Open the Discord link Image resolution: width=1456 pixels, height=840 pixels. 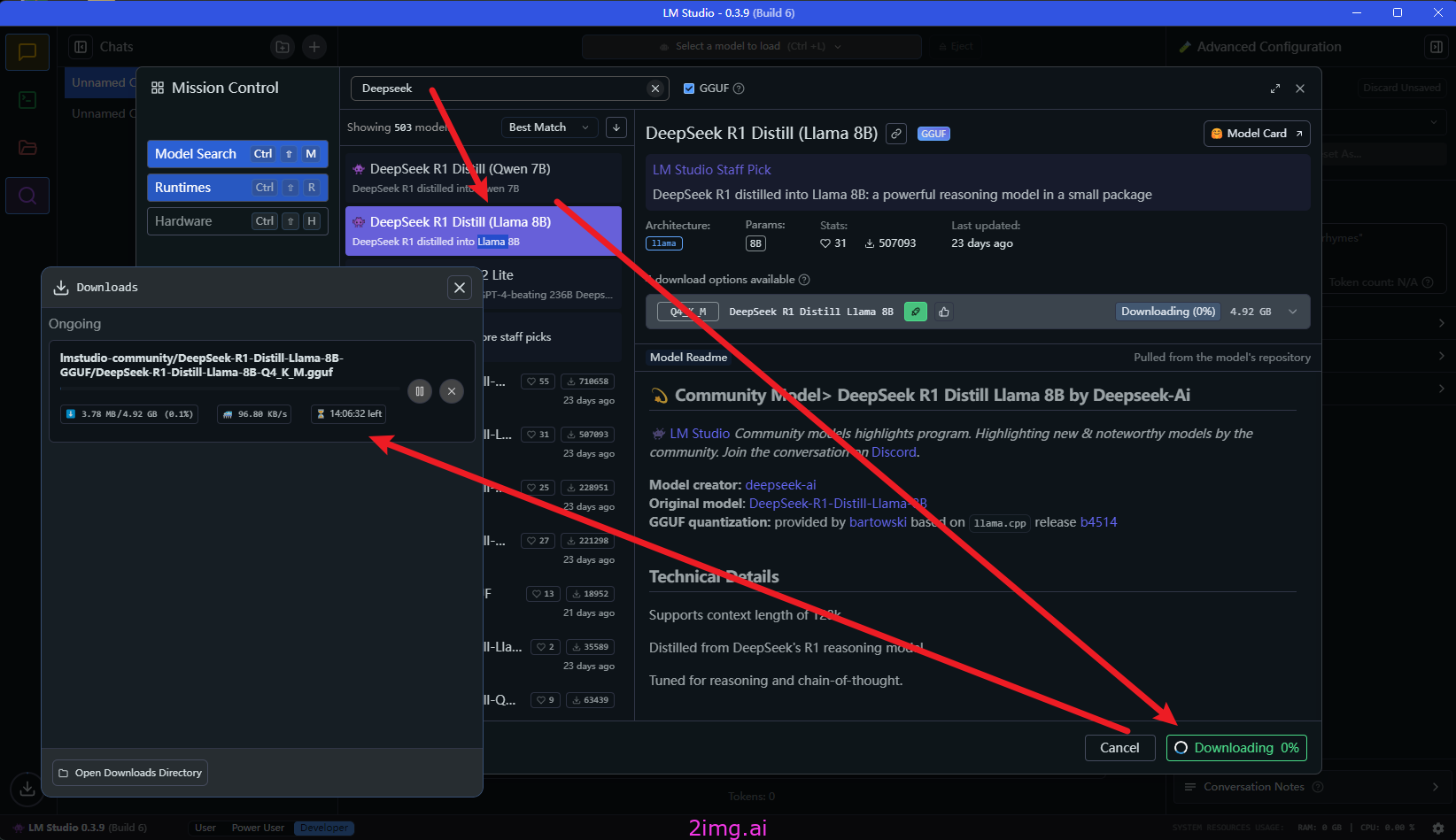pos(894,452)
